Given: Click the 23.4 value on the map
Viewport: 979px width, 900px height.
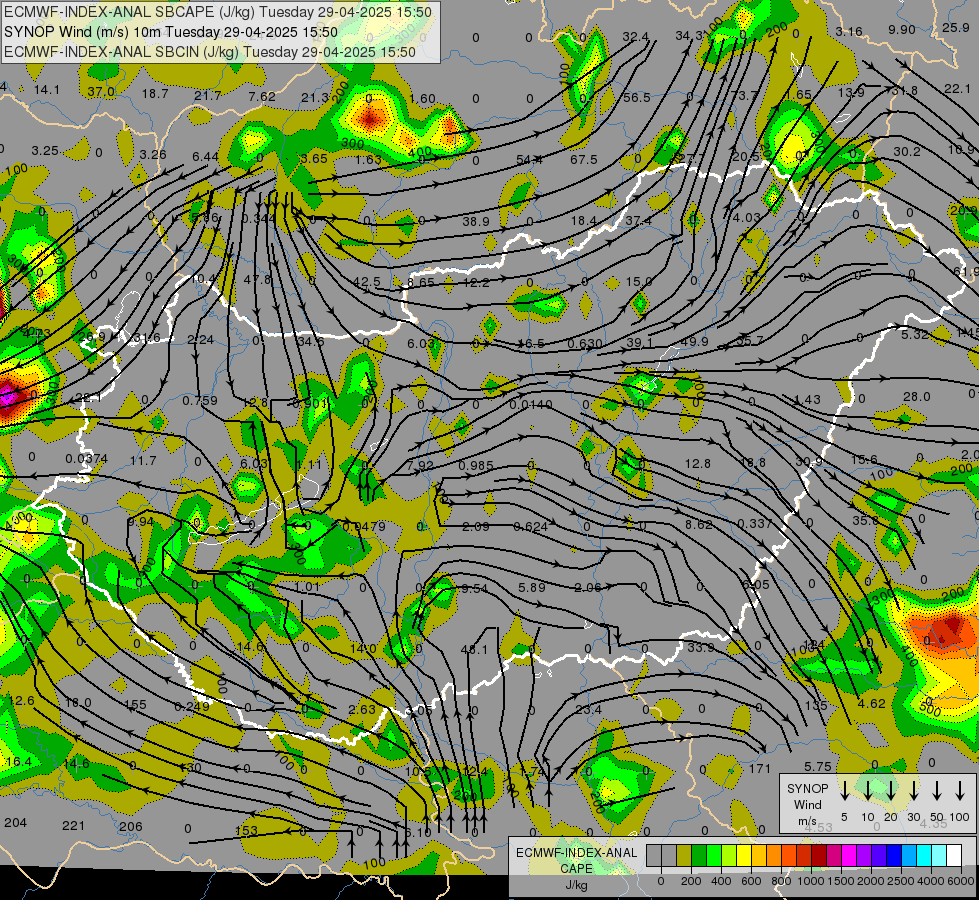Looking at the screenshot, I should point(589,710).
